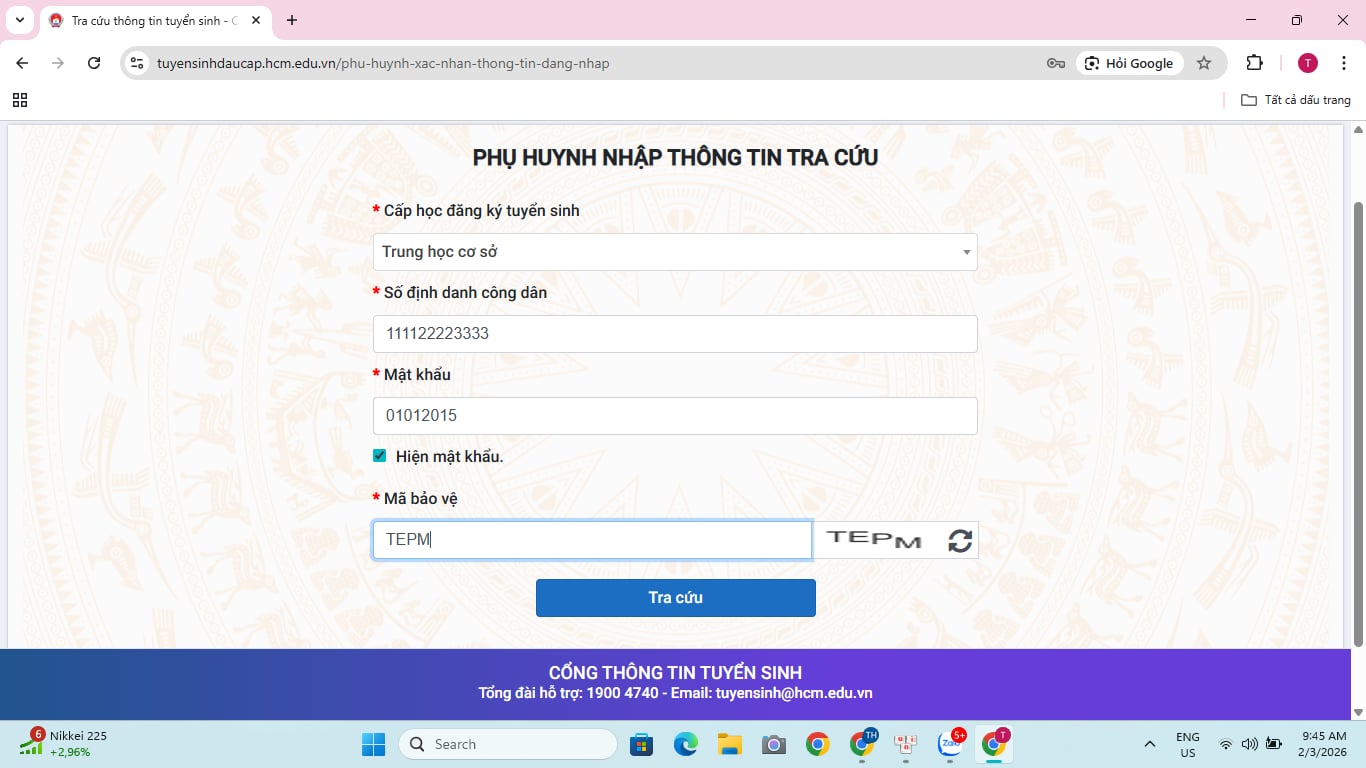Click the refresh security code icon

(x=960, y=540)
